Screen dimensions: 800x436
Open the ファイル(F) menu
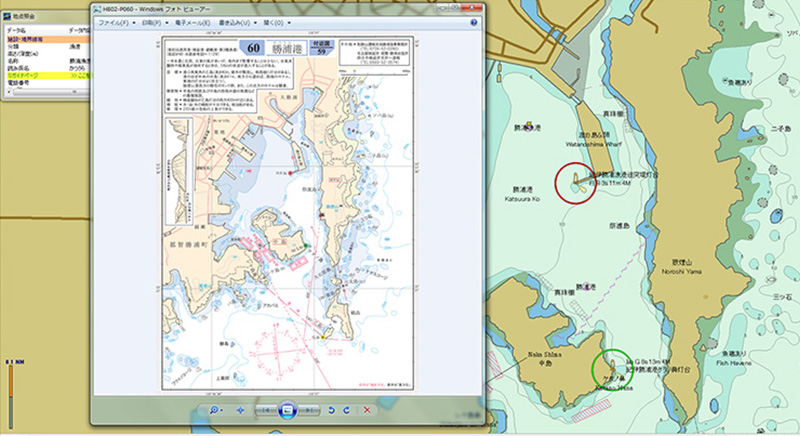114,22
